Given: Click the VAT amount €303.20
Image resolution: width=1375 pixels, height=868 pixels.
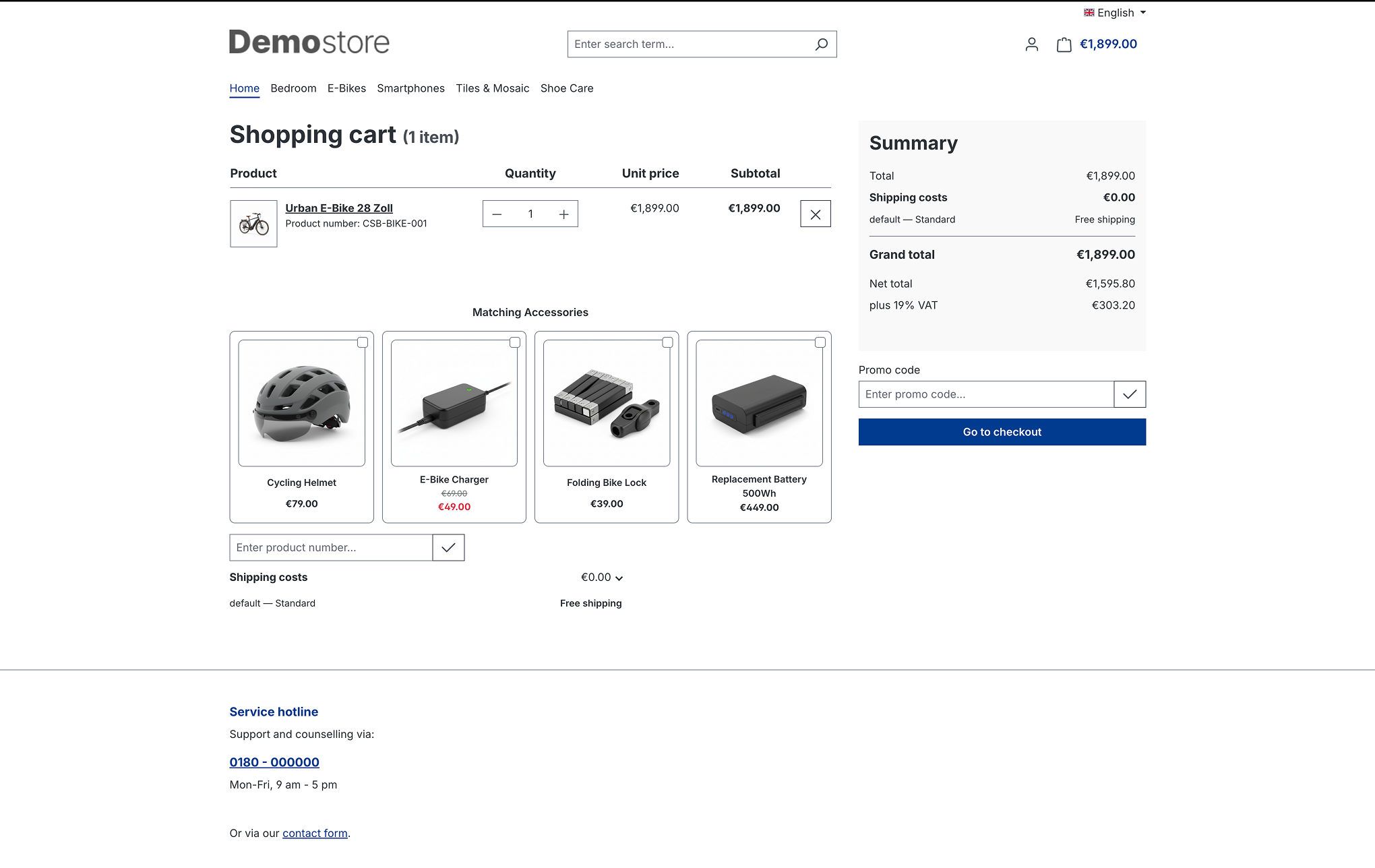Looking at the screenshot, I should pyautogui.click(x=1113, y=305).
